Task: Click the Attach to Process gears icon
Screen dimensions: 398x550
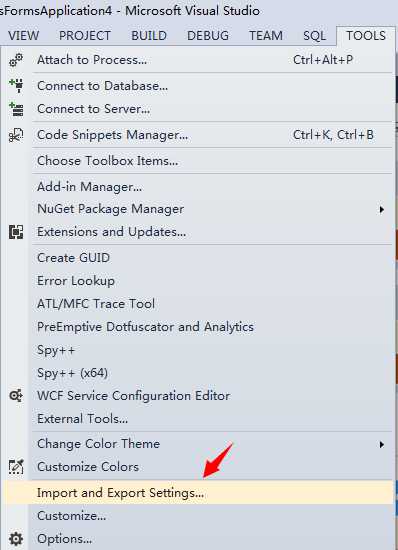Action: [x=16, y=60]
